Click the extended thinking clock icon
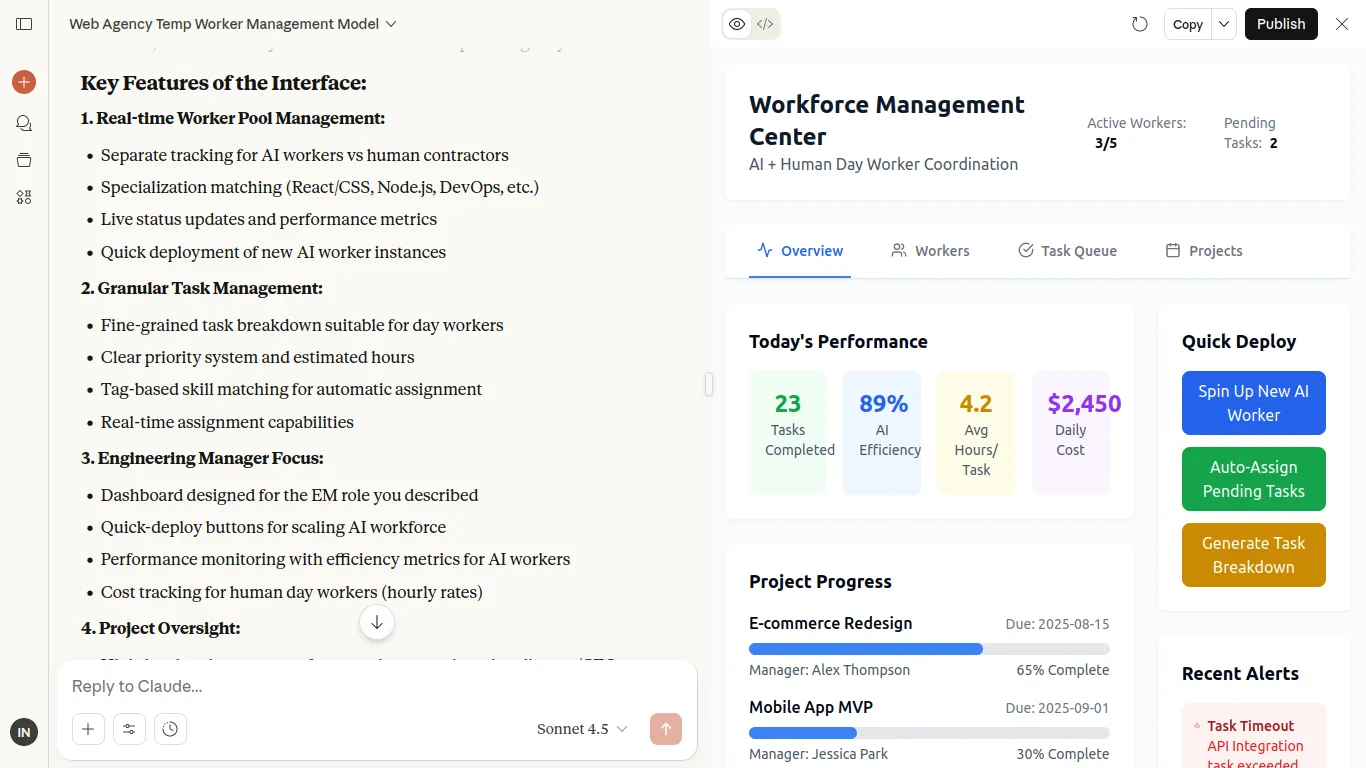1366x768 pixels. click(170, 729)
